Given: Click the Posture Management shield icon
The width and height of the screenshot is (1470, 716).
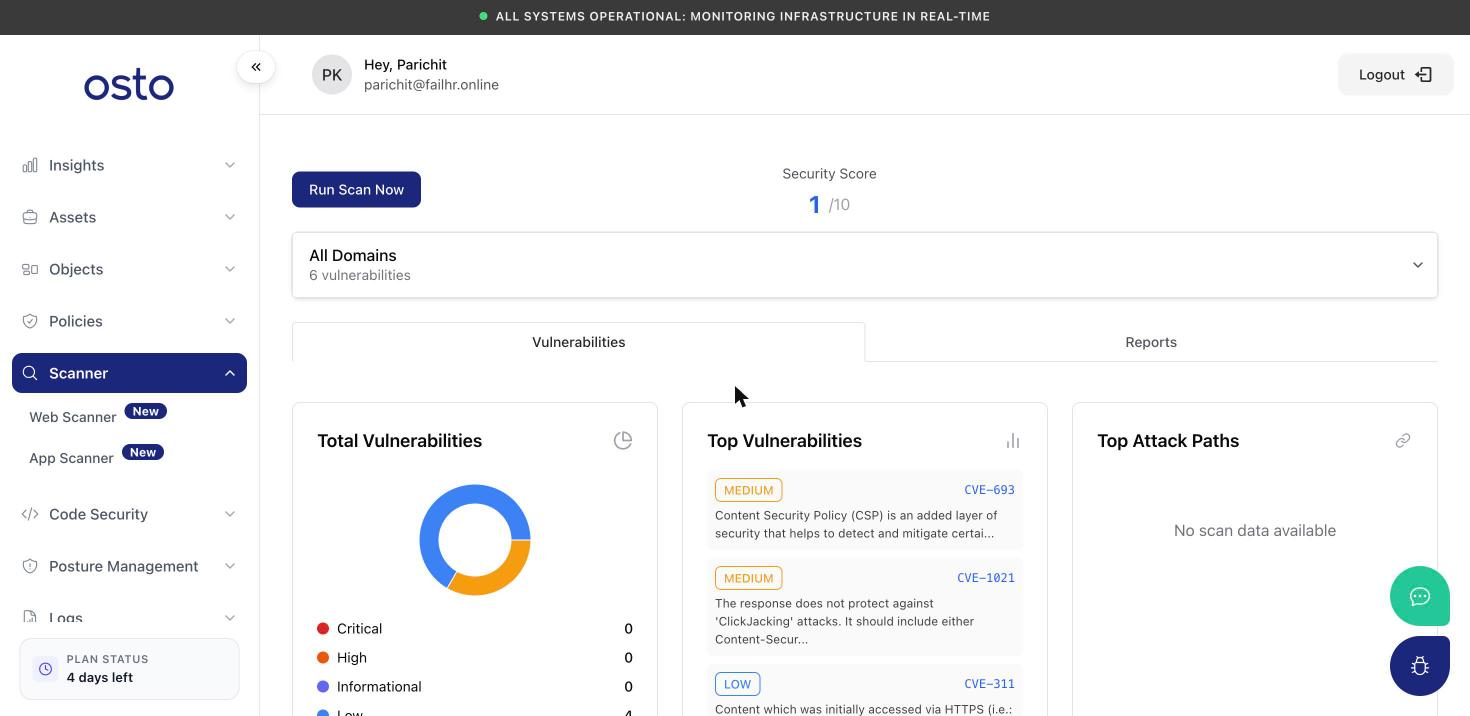Looking at the screenshot, I should click(x=30, y=566).
